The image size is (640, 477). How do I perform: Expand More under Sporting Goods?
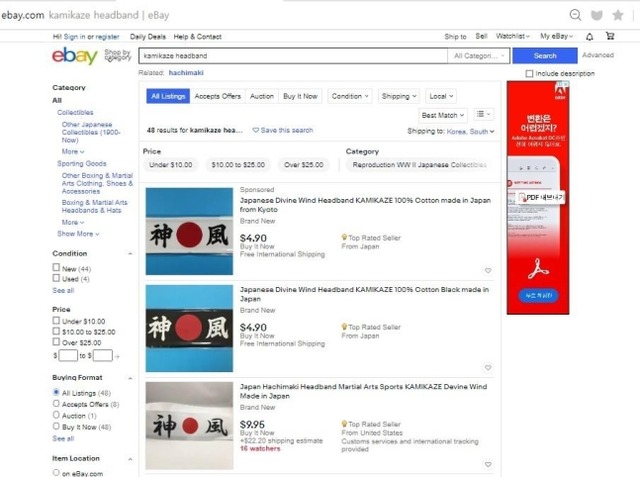[73, 222]
